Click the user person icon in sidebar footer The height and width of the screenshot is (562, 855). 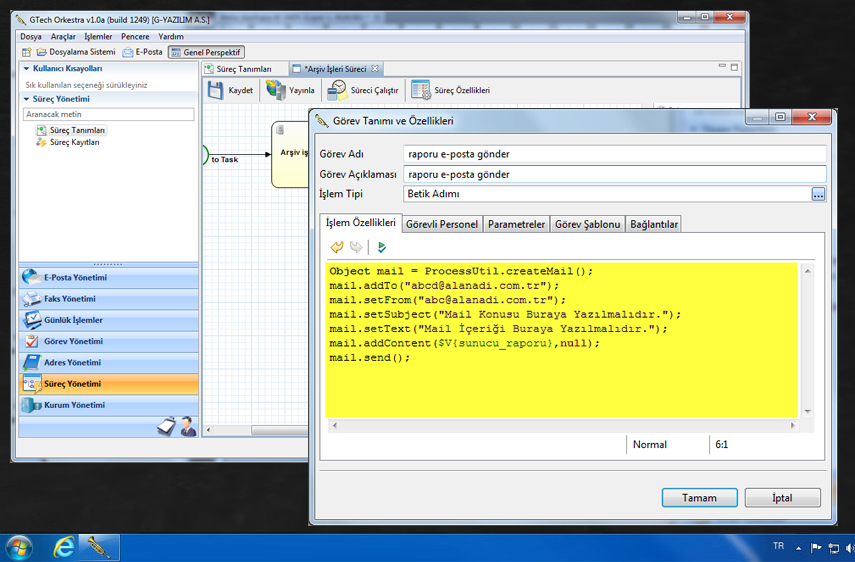point(188,426)
